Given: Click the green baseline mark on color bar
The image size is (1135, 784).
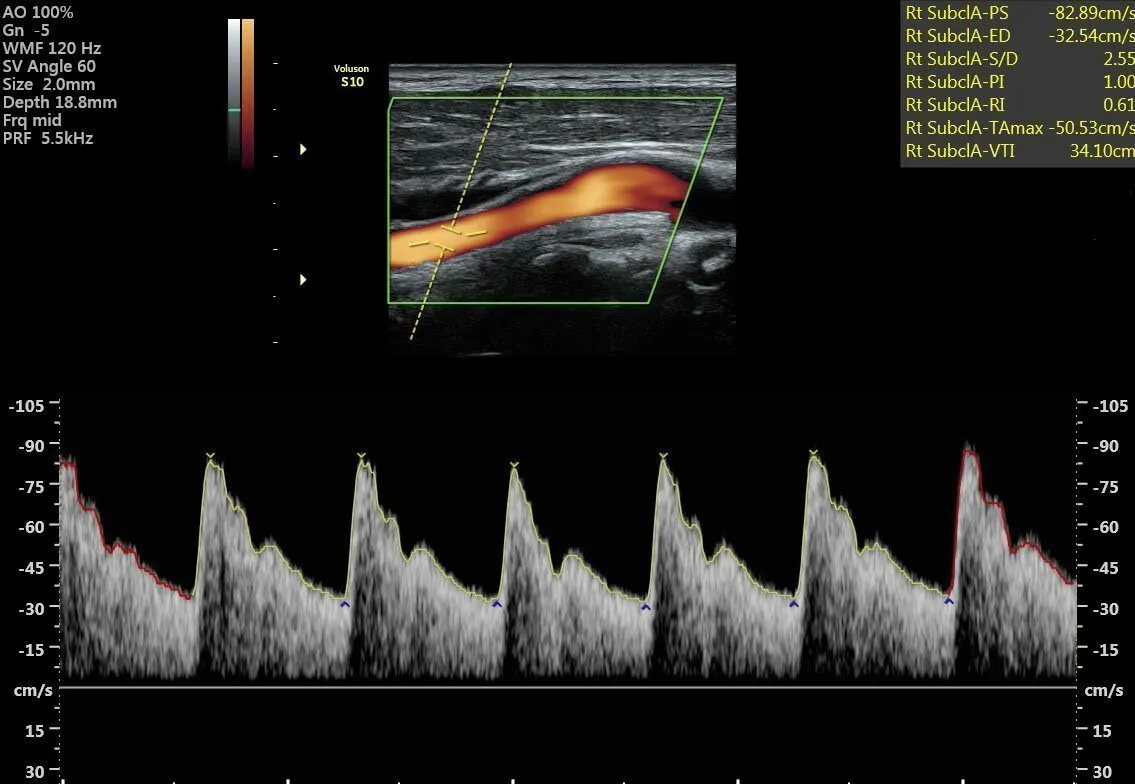Looking at the screenshot, I should click(x=234, y=110).
